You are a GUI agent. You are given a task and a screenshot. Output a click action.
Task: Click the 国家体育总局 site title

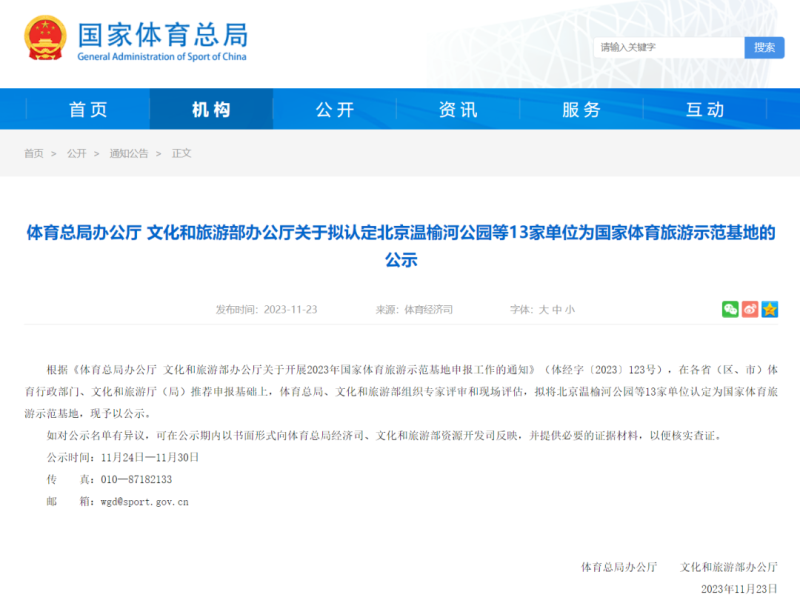tap(162, 35)
